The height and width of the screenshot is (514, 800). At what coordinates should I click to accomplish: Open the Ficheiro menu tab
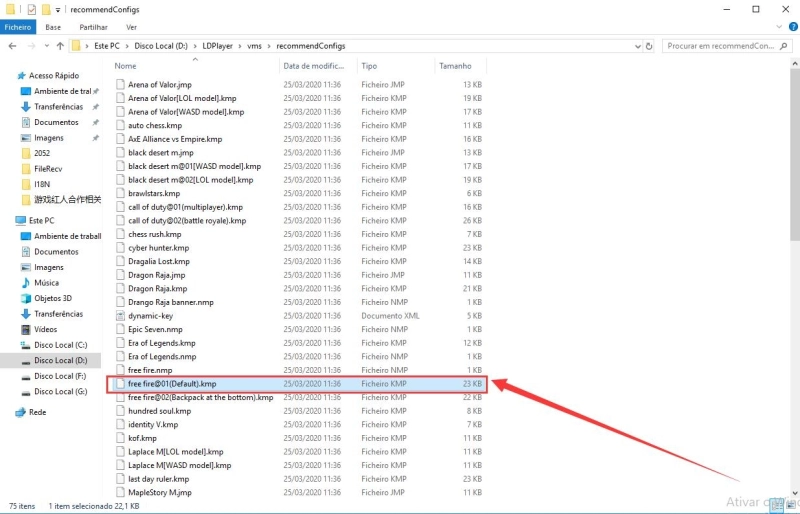(18, 27)
